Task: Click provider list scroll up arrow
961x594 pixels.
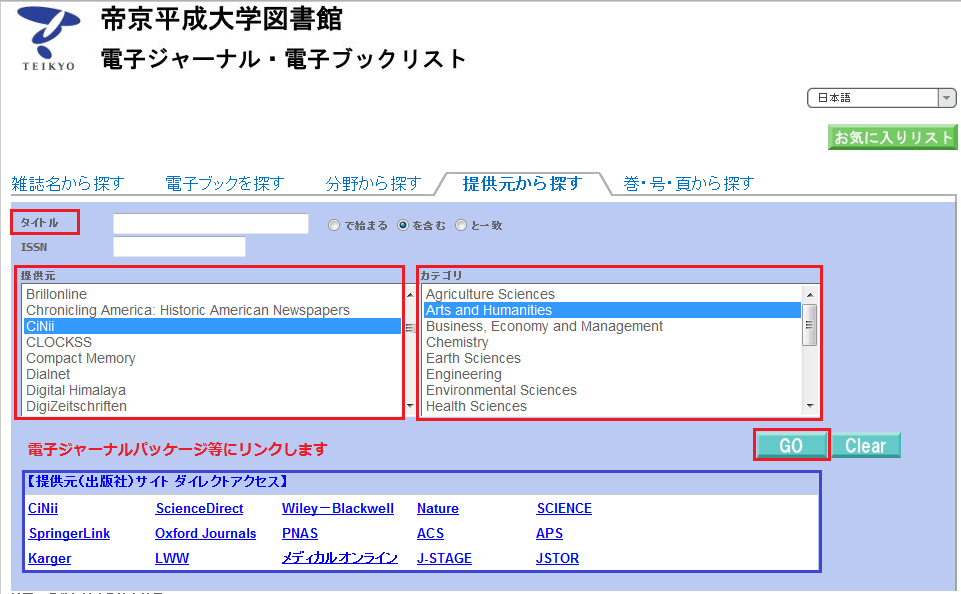Action: click(x=410, y=295)
